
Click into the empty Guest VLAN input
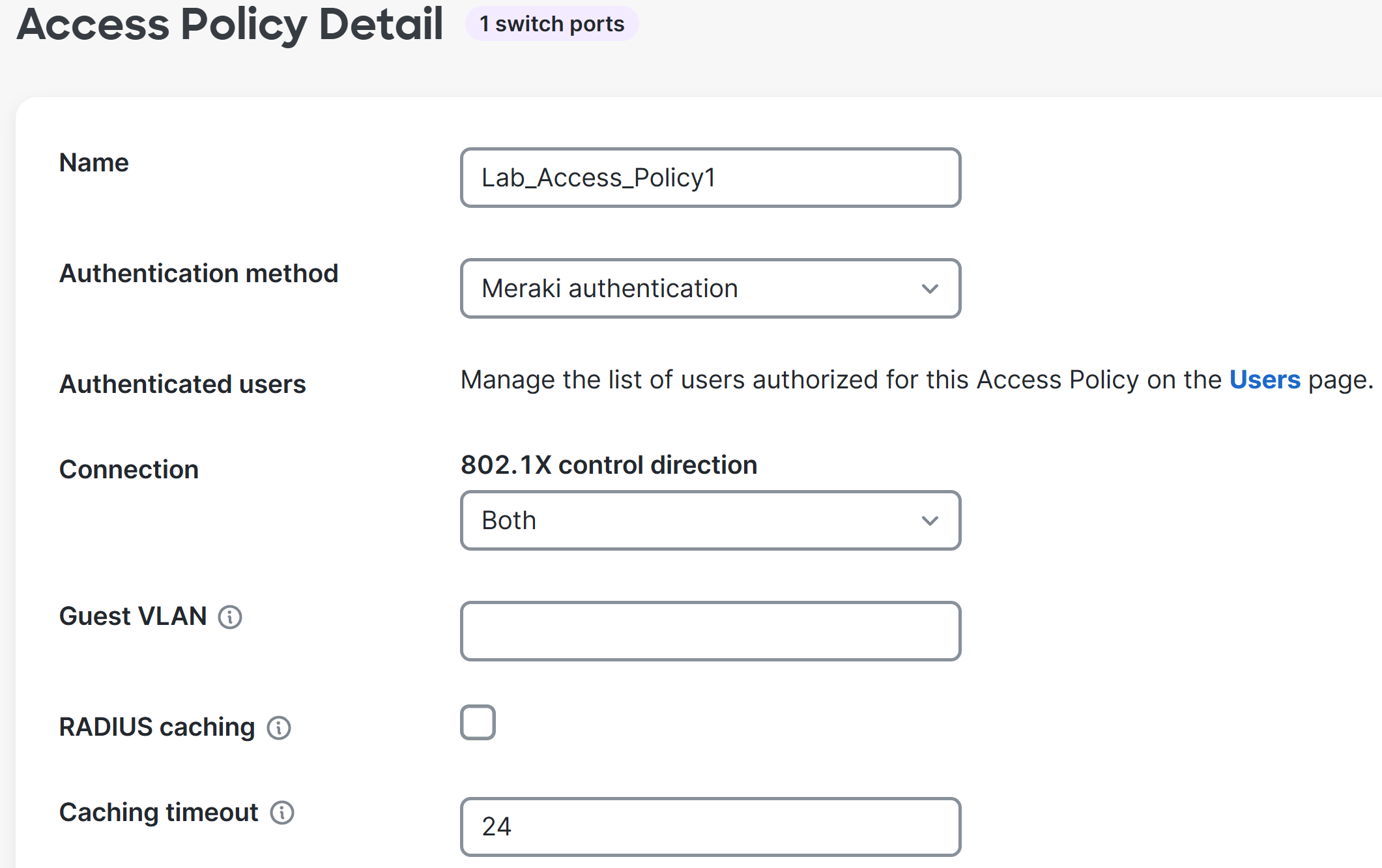point(710,631)
